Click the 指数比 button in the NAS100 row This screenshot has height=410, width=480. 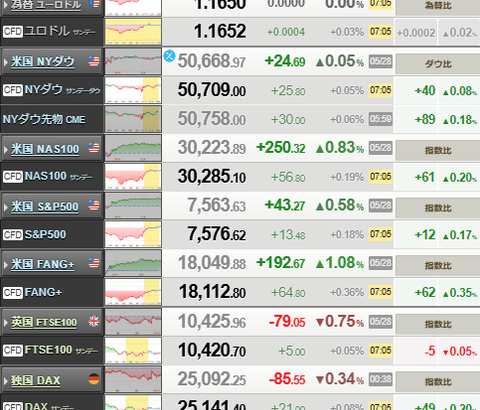point(438,150)
